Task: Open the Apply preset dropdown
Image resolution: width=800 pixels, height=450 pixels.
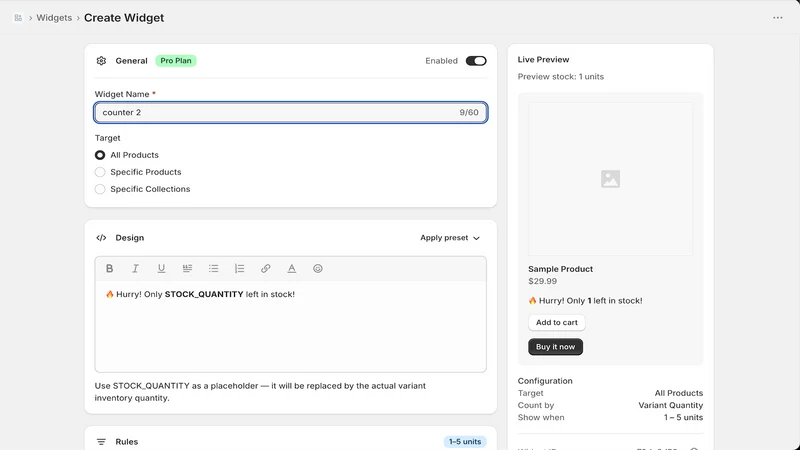Action: (450, 238)
